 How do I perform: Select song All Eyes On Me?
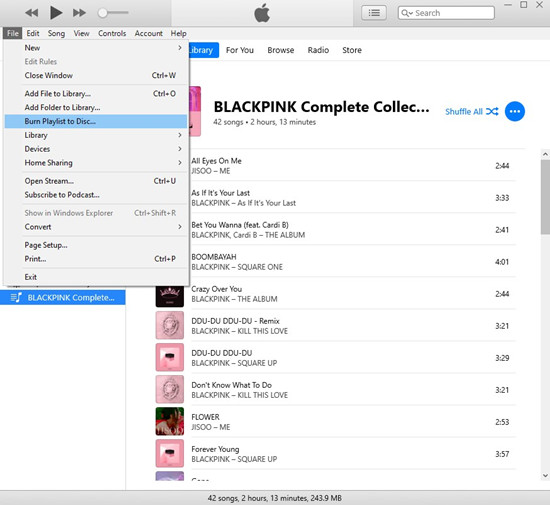pos(353,166)
